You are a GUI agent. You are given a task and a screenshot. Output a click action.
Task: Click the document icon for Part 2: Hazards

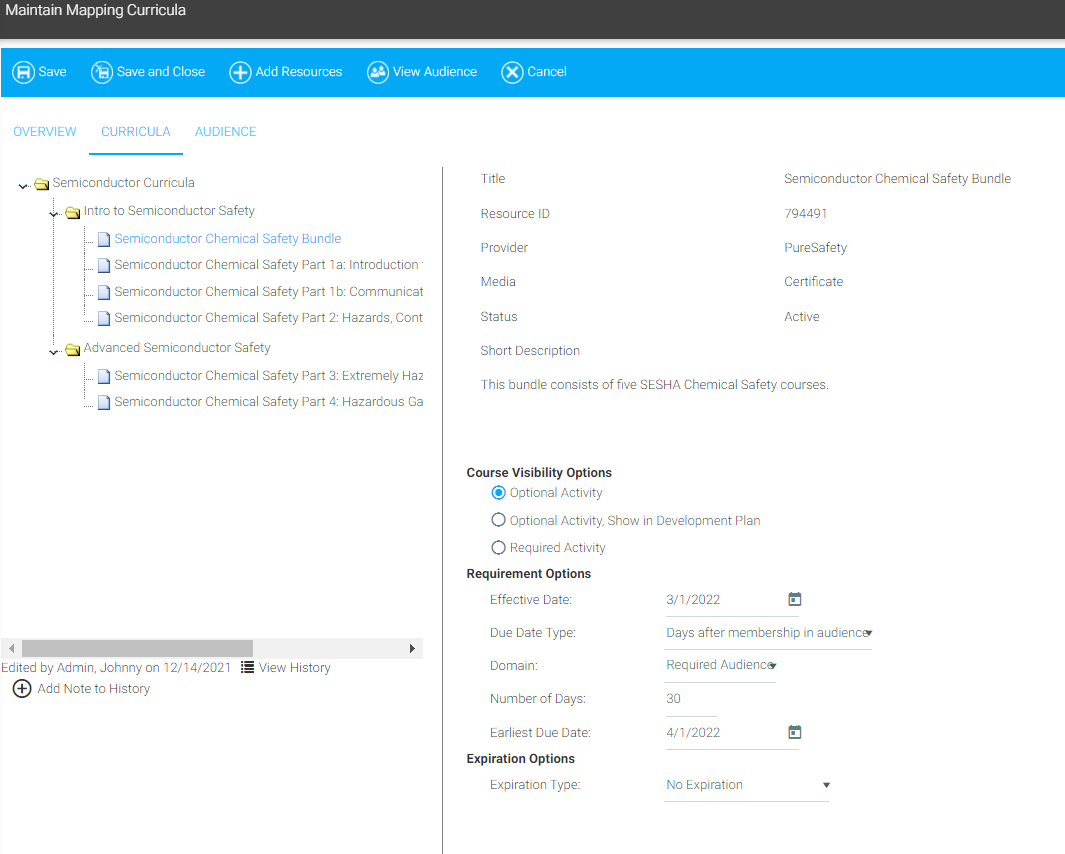104,318
